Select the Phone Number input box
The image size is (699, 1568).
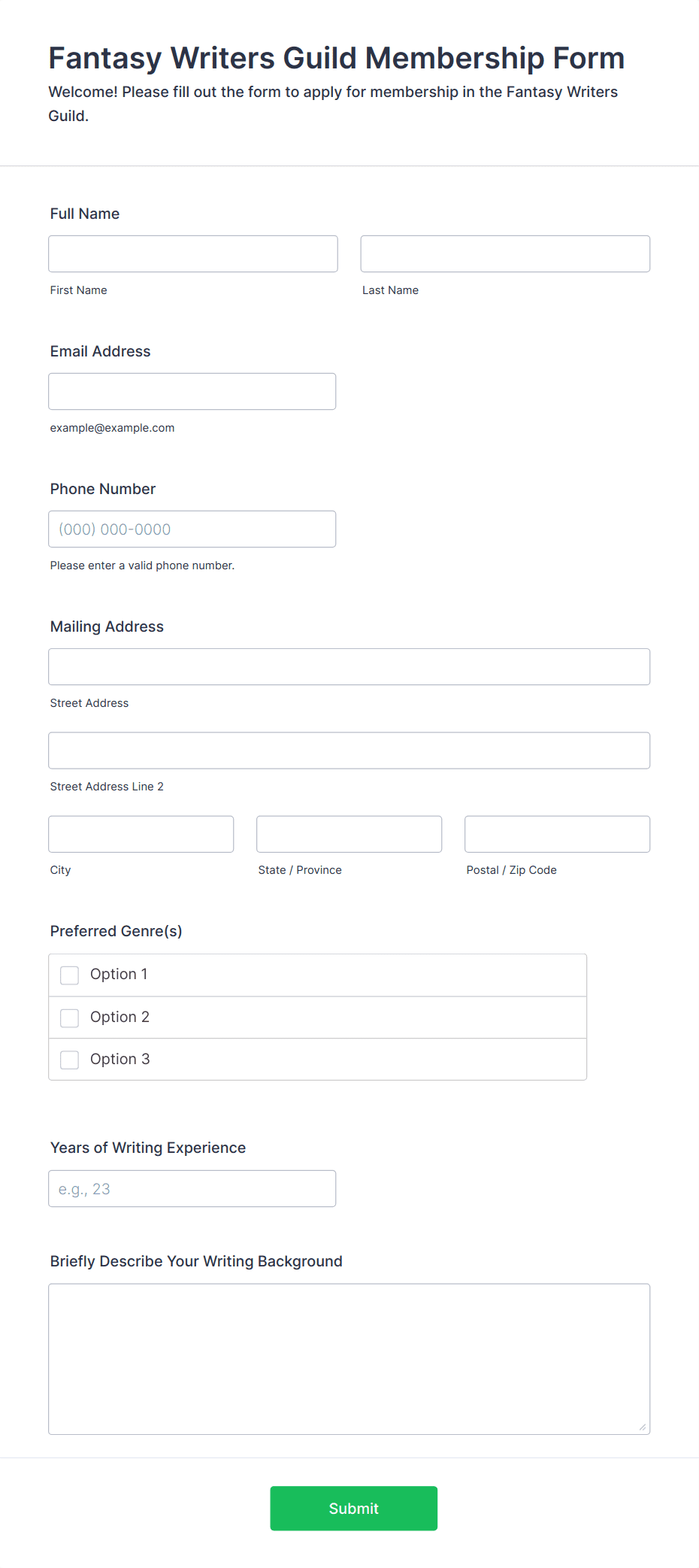192,529
